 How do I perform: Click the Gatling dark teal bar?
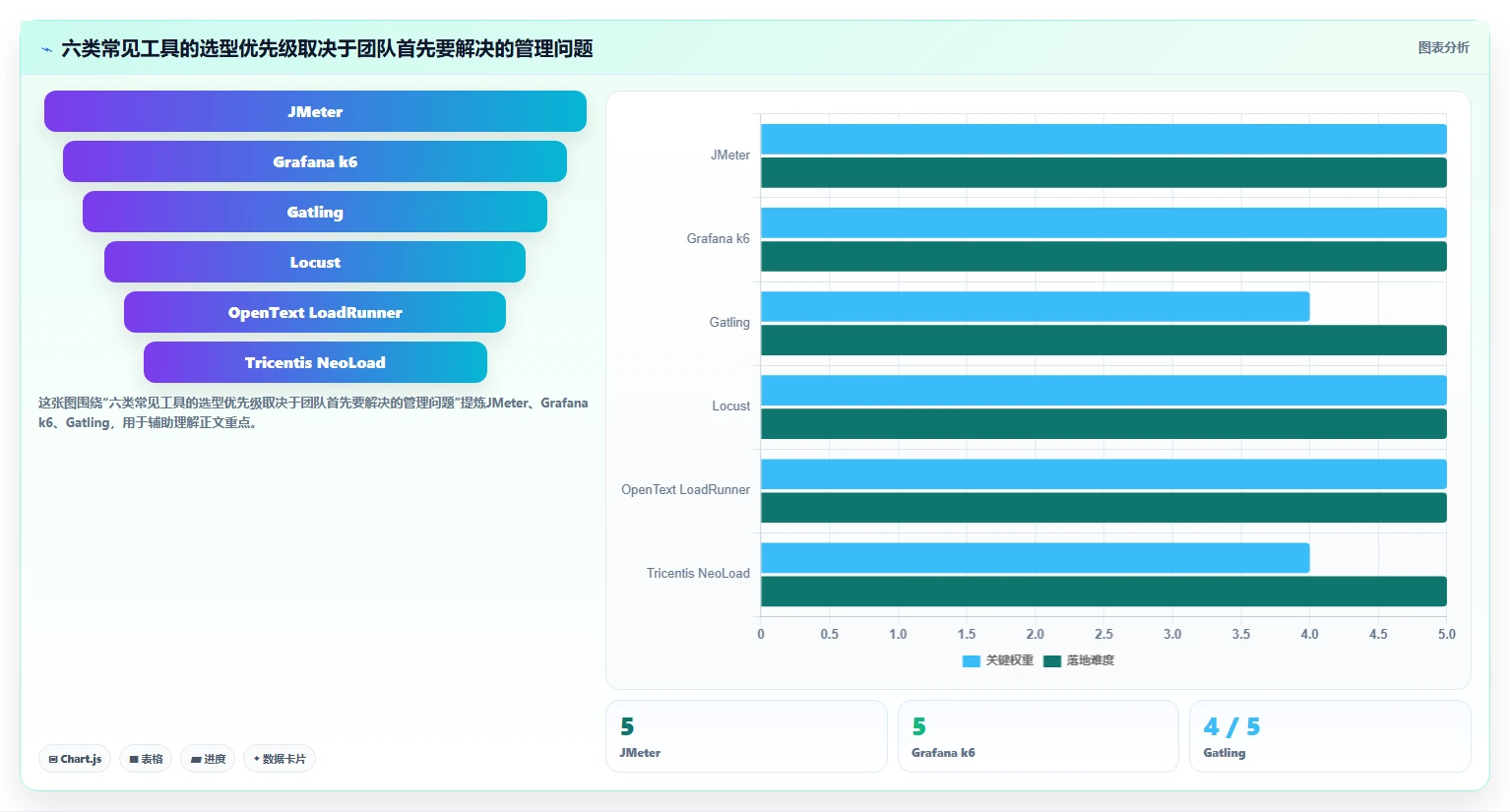[x=1103, y=340]
